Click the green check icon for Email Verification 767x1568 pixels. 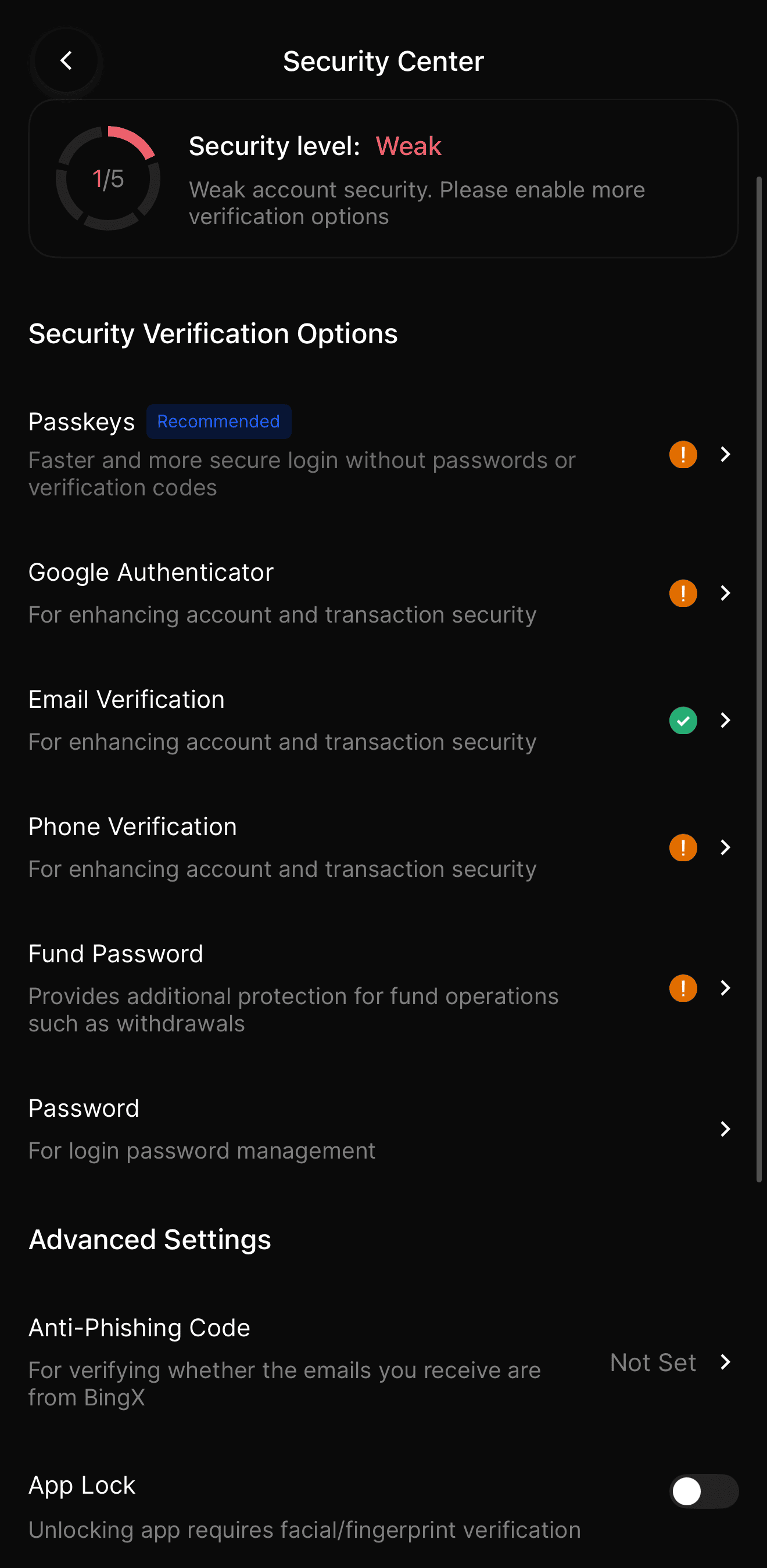pyautogui.click(x=683, y=721)
